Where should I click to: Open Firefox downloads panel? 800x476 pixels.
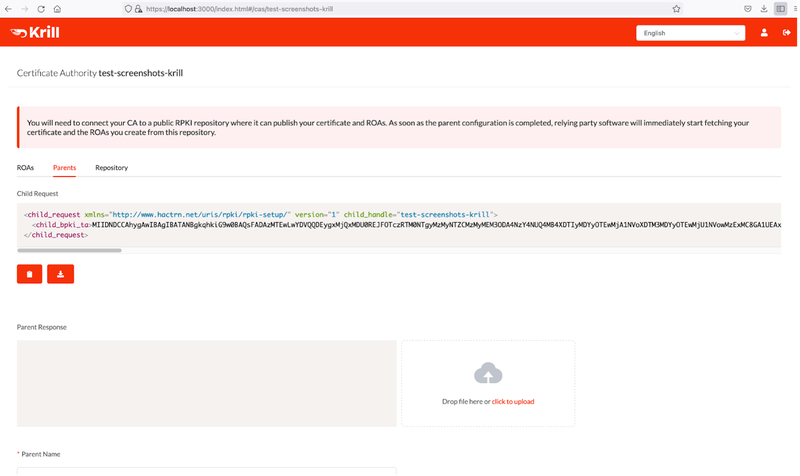pyautogui.click(x=765, y=8)
